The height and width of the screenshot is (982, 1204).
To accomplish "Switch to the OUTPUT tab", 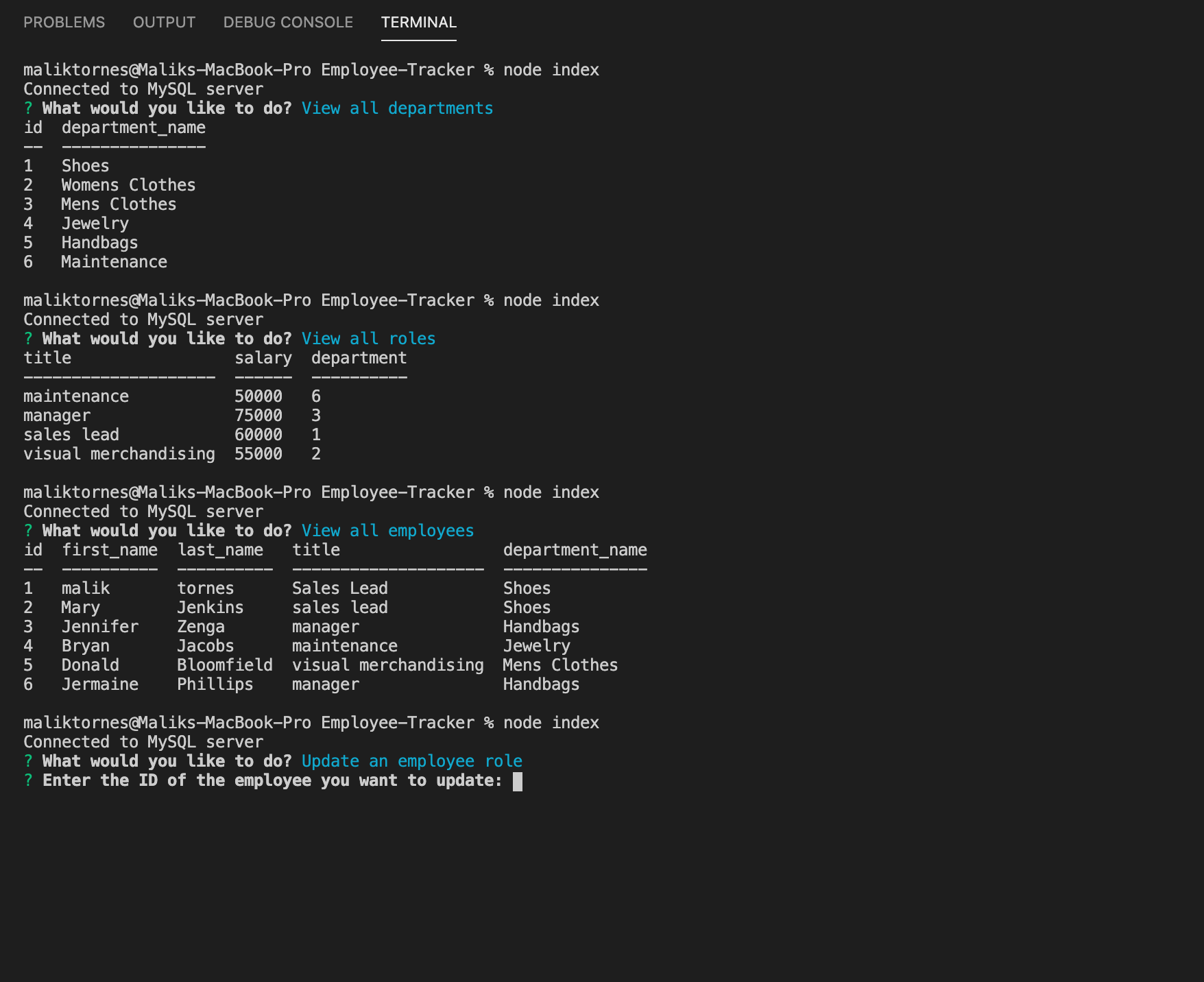I will 164,21.
